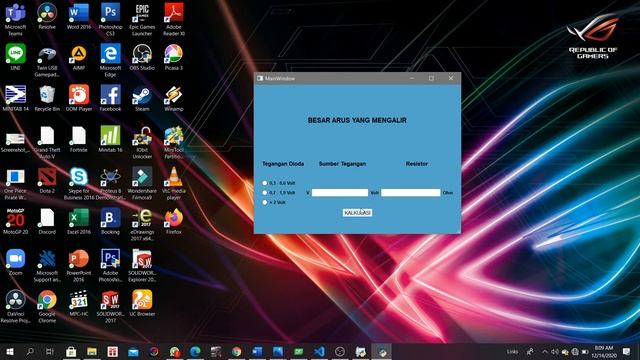Click the Resistor Ohm input field
The width and height of the screenshot is (640, 360).
pyautogui.click(x=411, y=193)
